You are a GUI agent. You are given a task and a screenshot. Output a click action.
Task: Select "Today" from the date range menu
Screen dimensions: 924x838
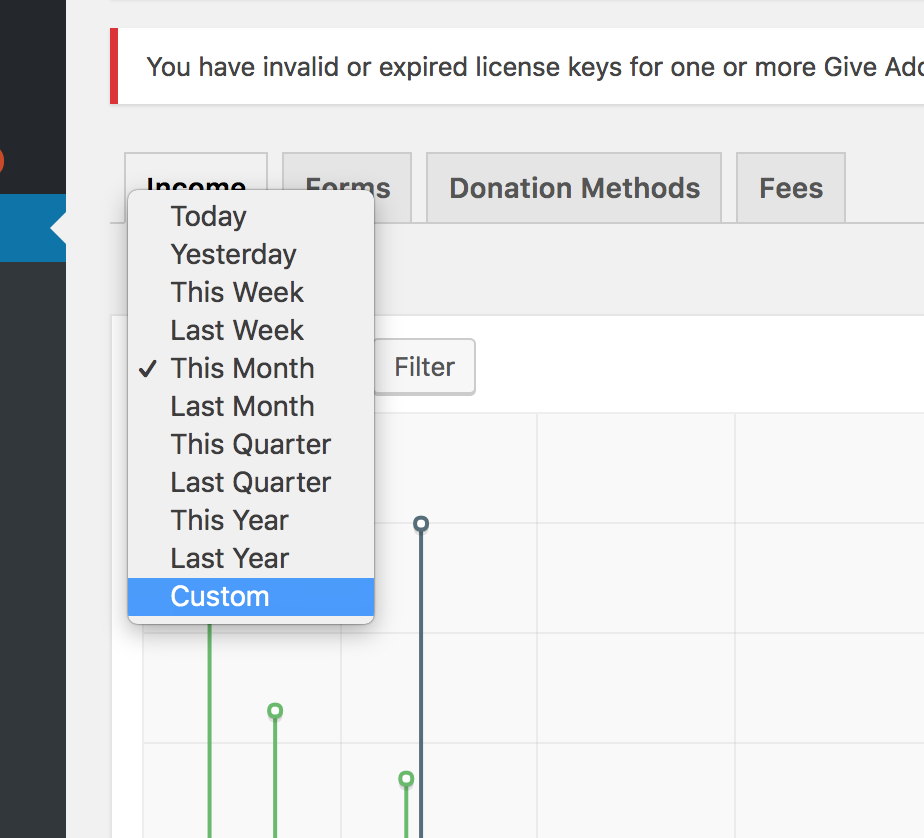pos(207,216)
